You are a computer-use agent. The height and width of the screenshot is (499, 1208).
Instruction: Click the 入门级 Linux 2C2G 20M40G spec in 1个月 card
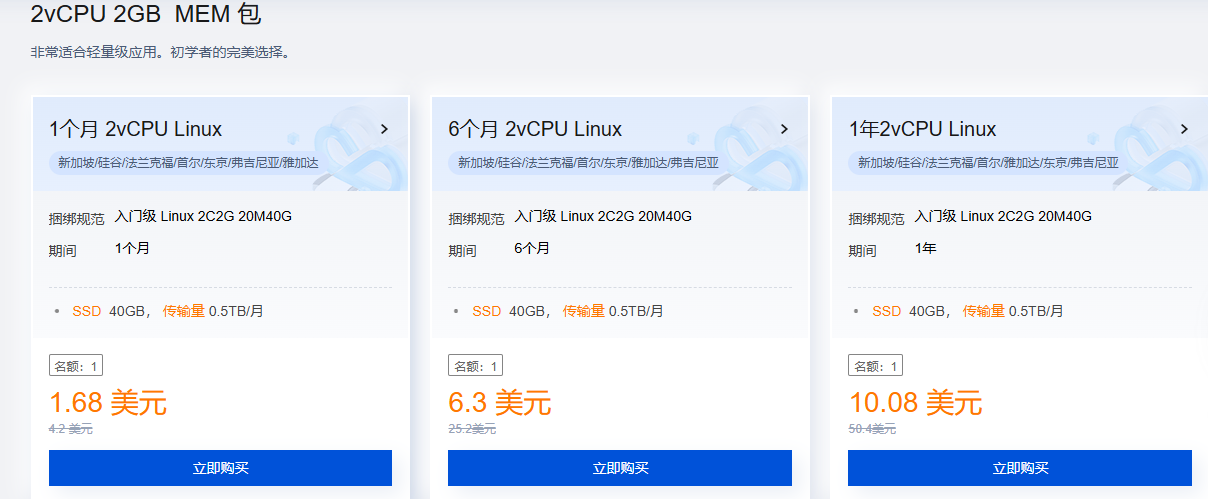(203, 216)
